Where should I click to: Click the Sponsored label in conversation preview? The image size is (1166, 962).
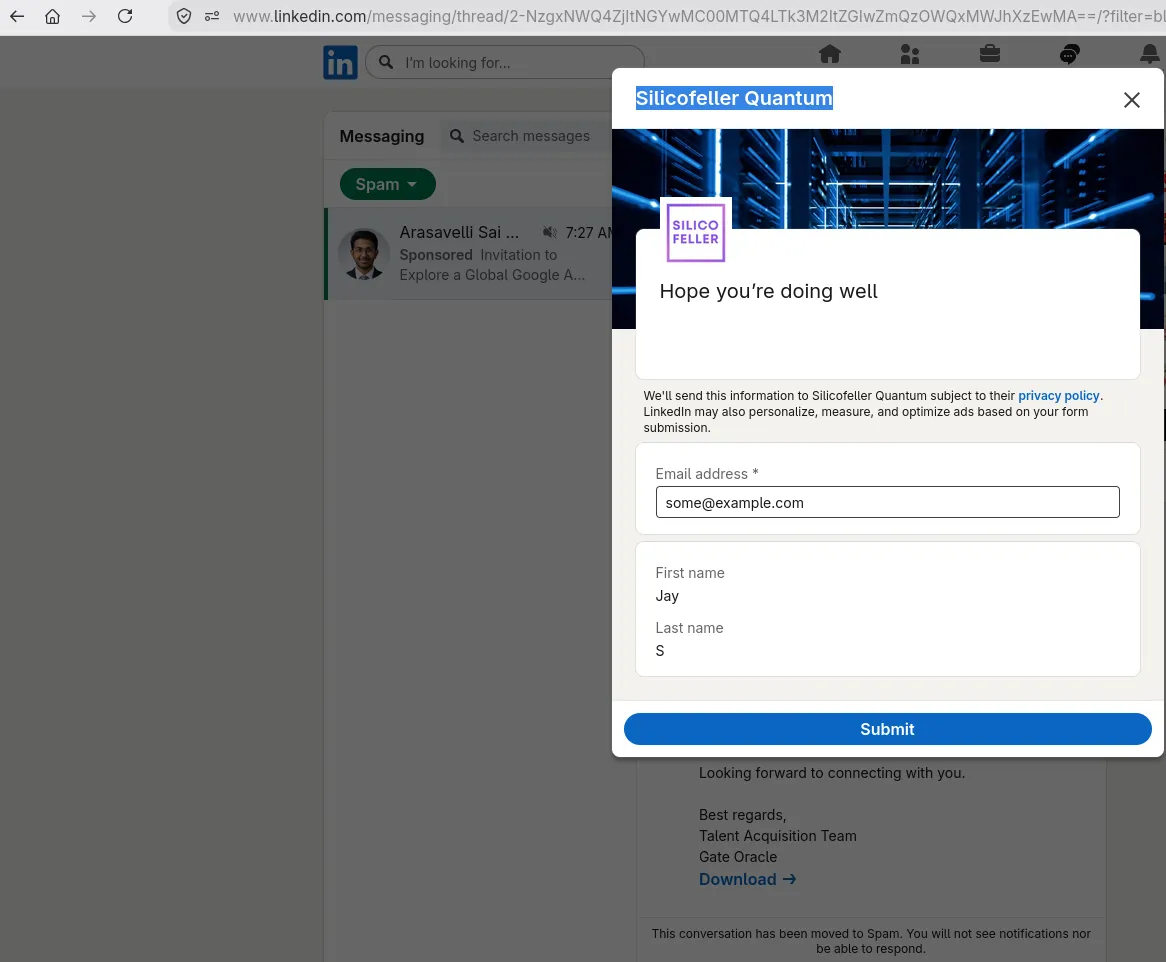point(436,255)
